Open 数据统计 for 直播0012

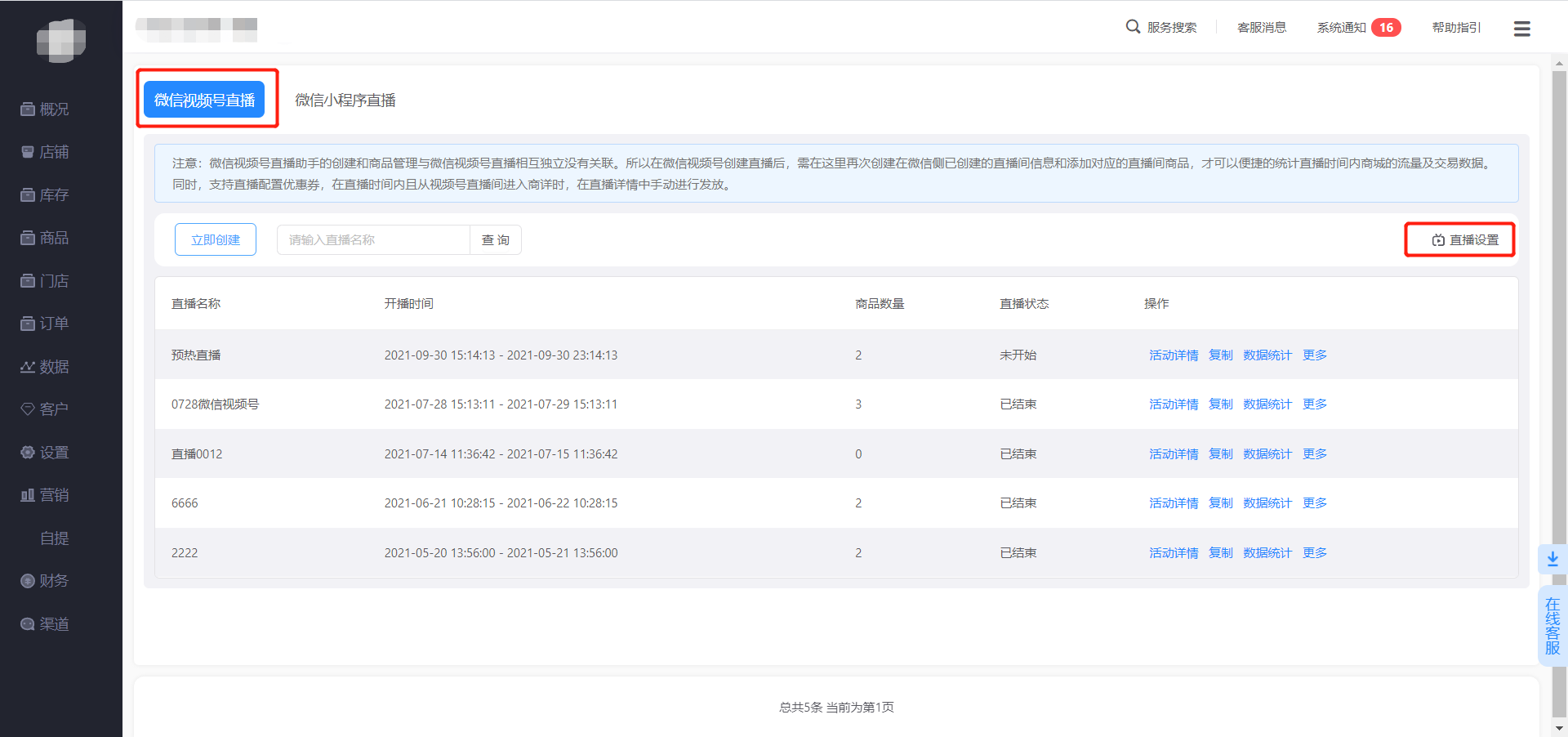1267,454
